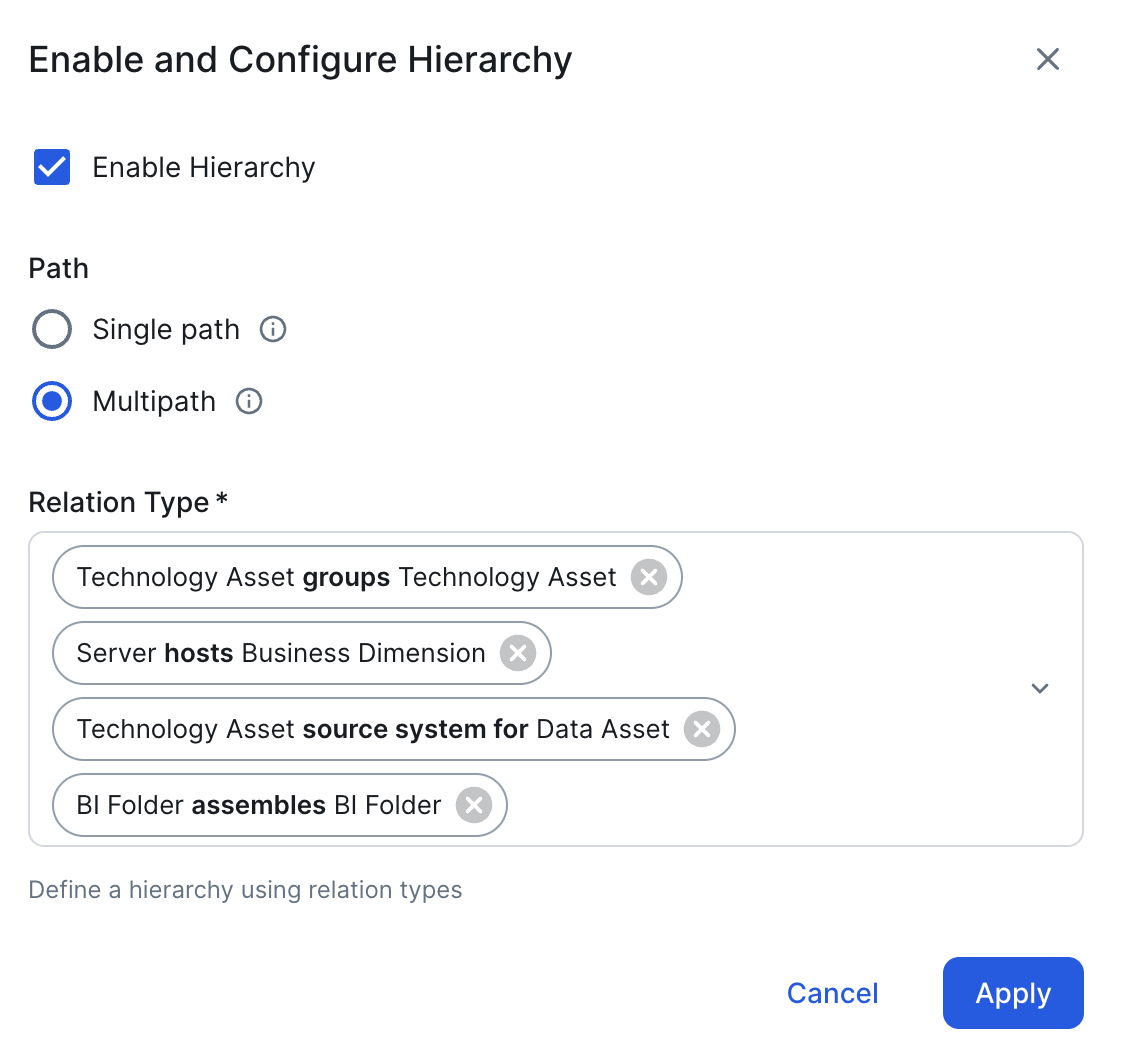Click the Enable Hierarchy label text
Screen dimensions: 1122x1058
204,167
